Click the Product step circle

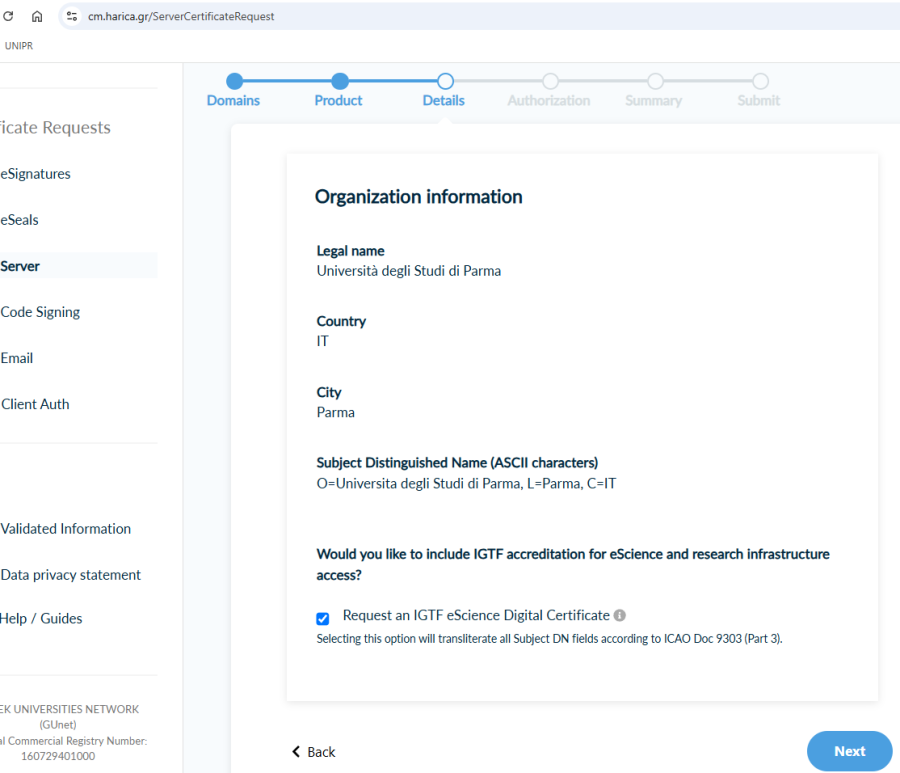[x=340, y=81]
